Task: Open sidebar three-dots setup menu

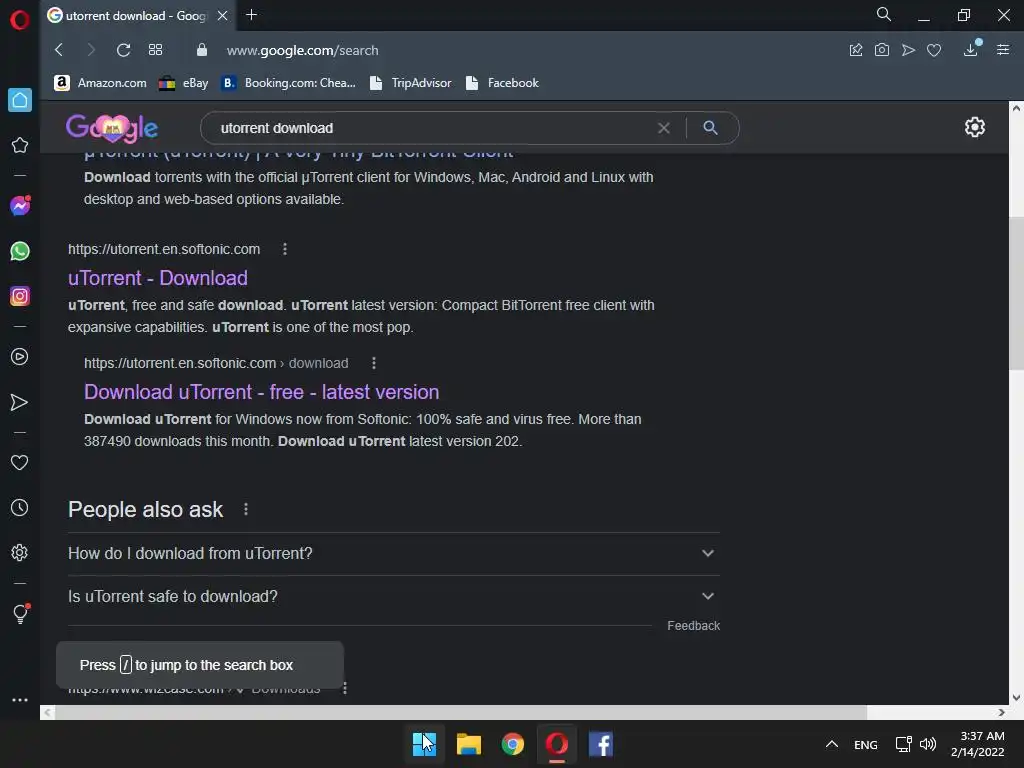Action: click(20, 699)
